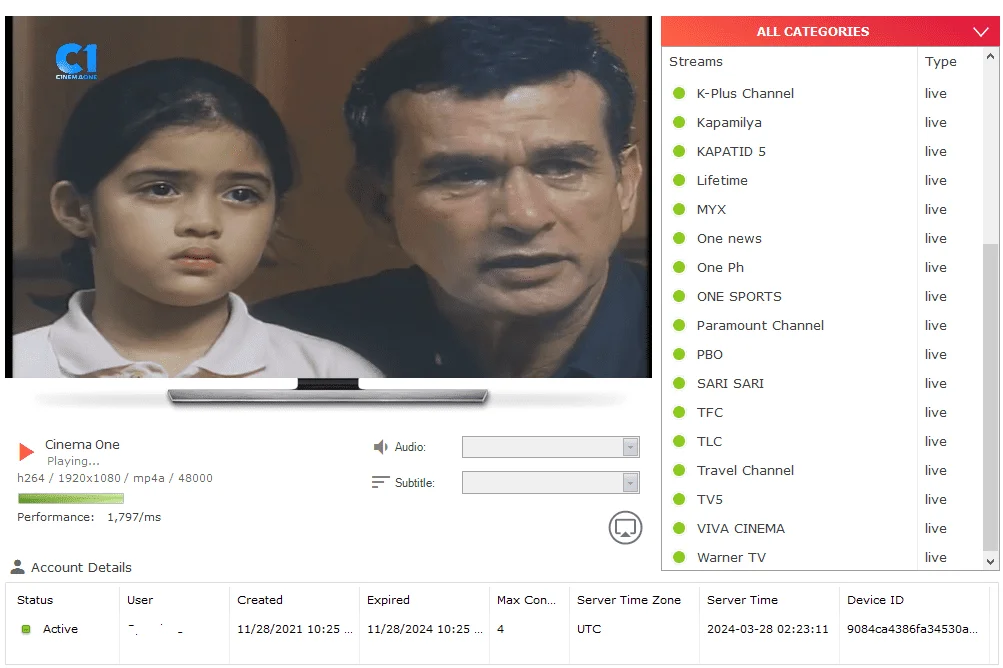This screenshot has width=1003, height=668.
Task: Click the stream list scrollbar thumb
Action: pyautogui.click(x=990, y=397)
